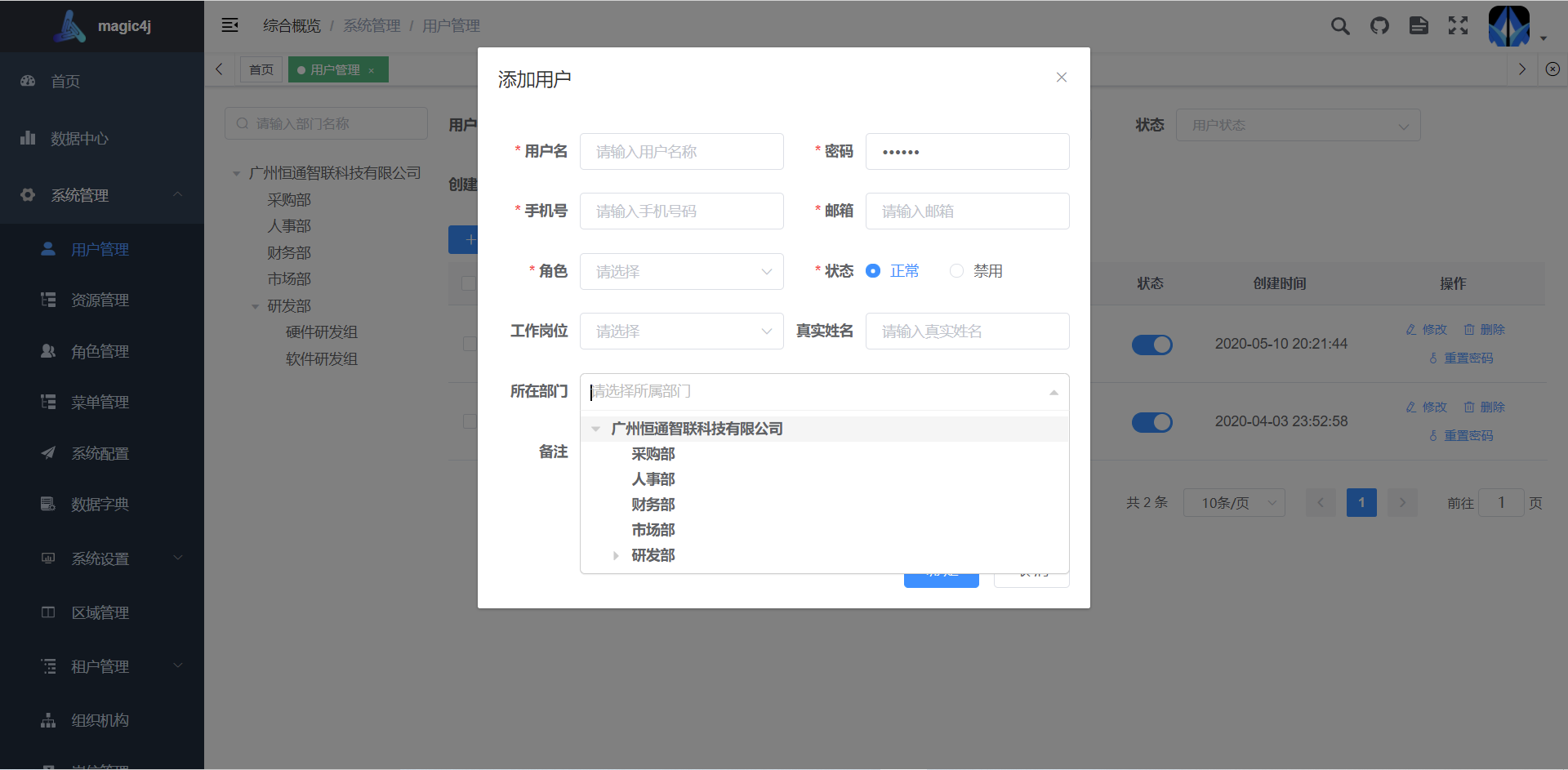Image resolution: width=1568 pixels, height=770 pixels.
Task: Open the document icon in header
Action: tap(1419, 26)
